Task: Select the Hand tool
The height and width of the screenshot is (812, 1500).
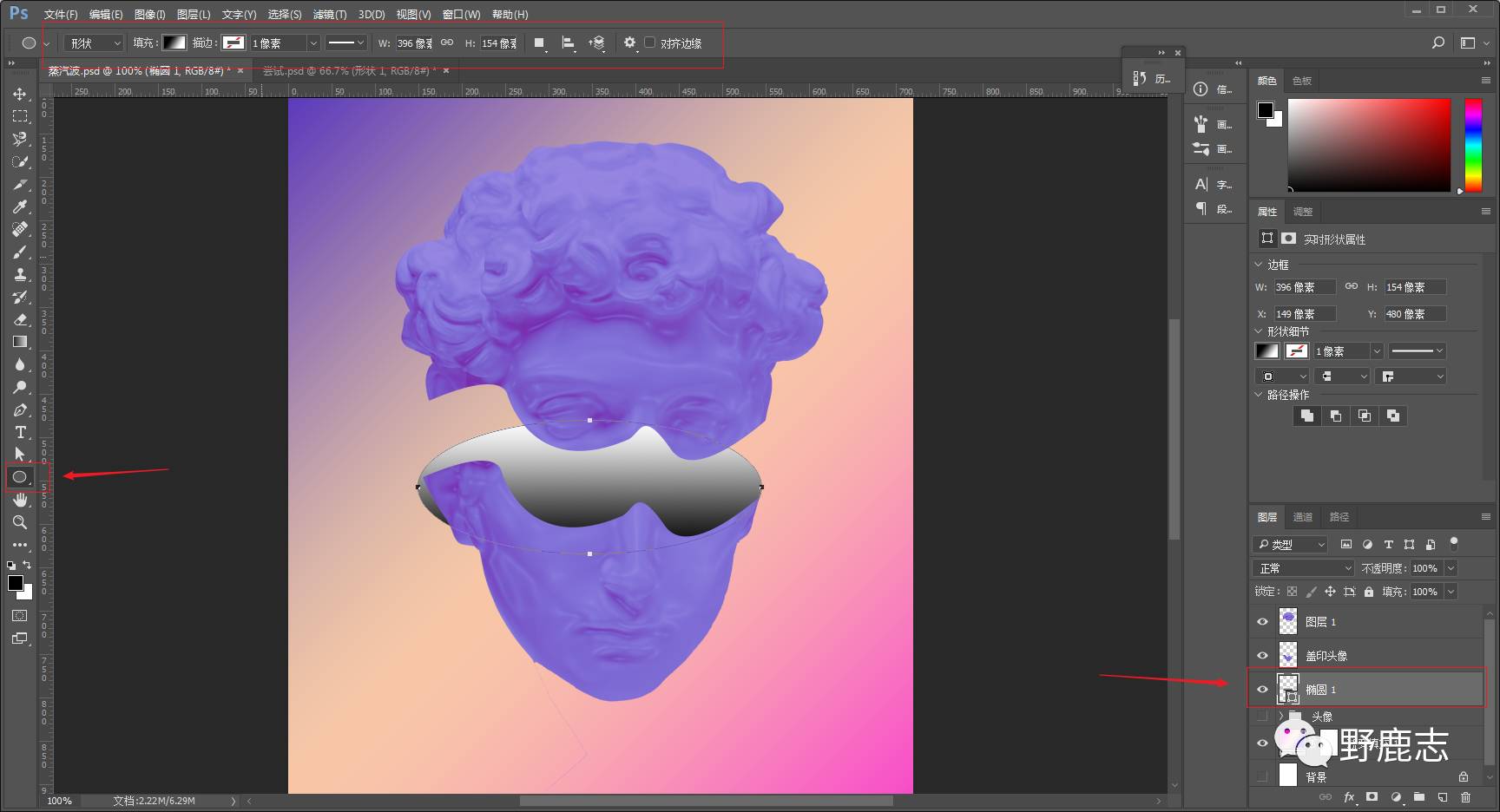Action: [19, 500]
